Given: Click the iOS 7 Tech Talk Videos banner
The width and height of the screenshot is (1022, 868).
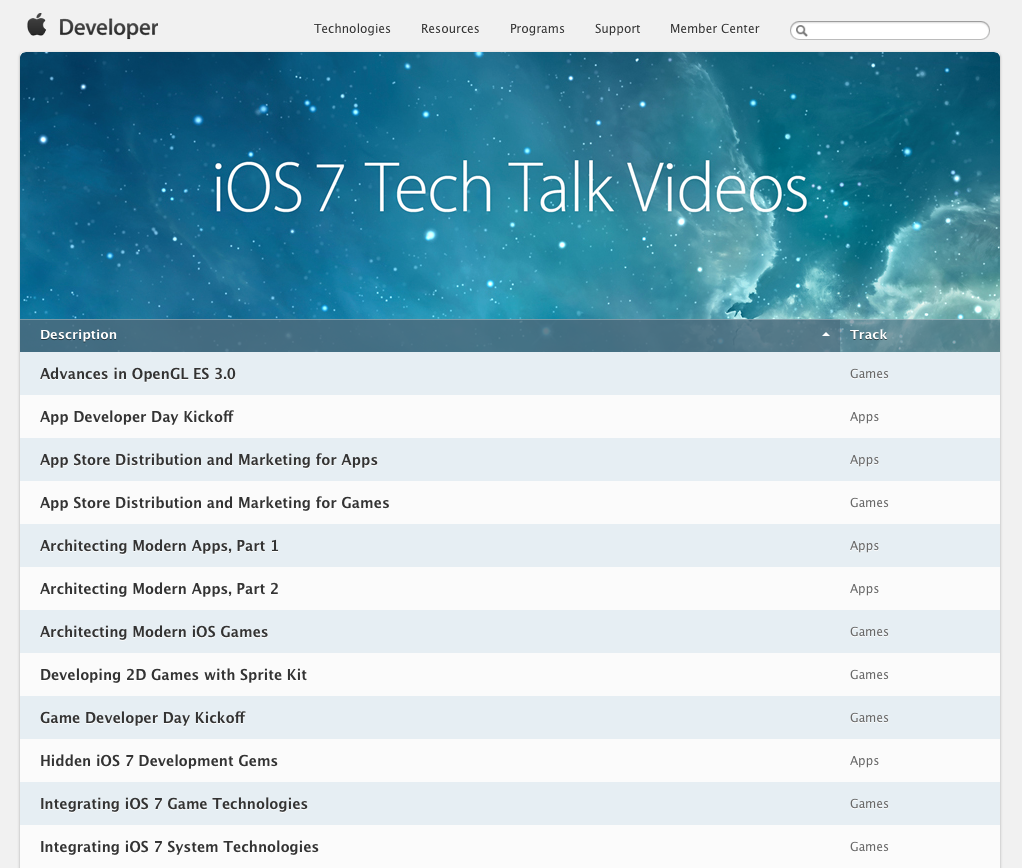Looking at the screenshot, I should pyautogui.click(x=510, y=188).
